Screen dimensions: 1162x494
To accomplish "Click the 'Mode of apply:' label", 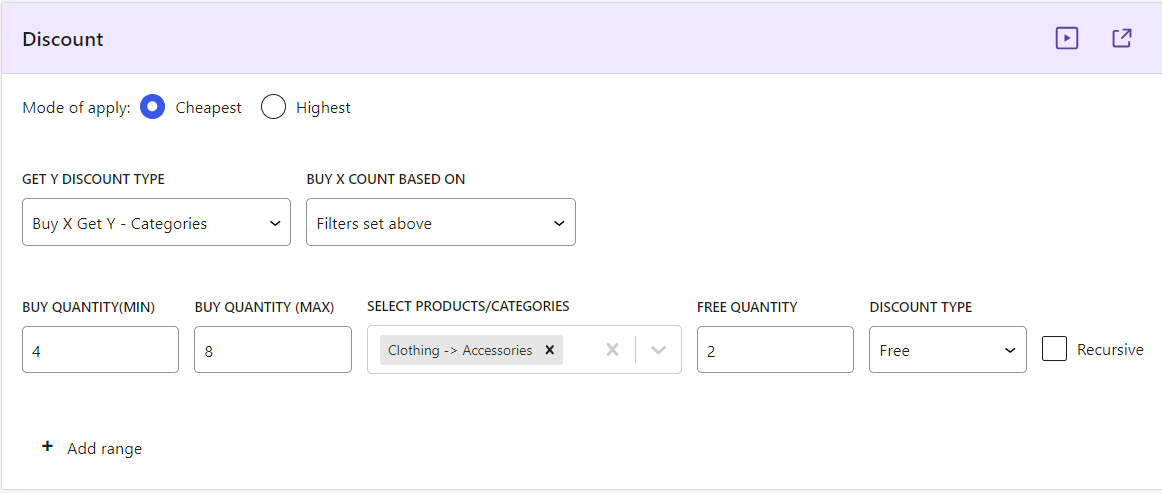I will (76, 107).
